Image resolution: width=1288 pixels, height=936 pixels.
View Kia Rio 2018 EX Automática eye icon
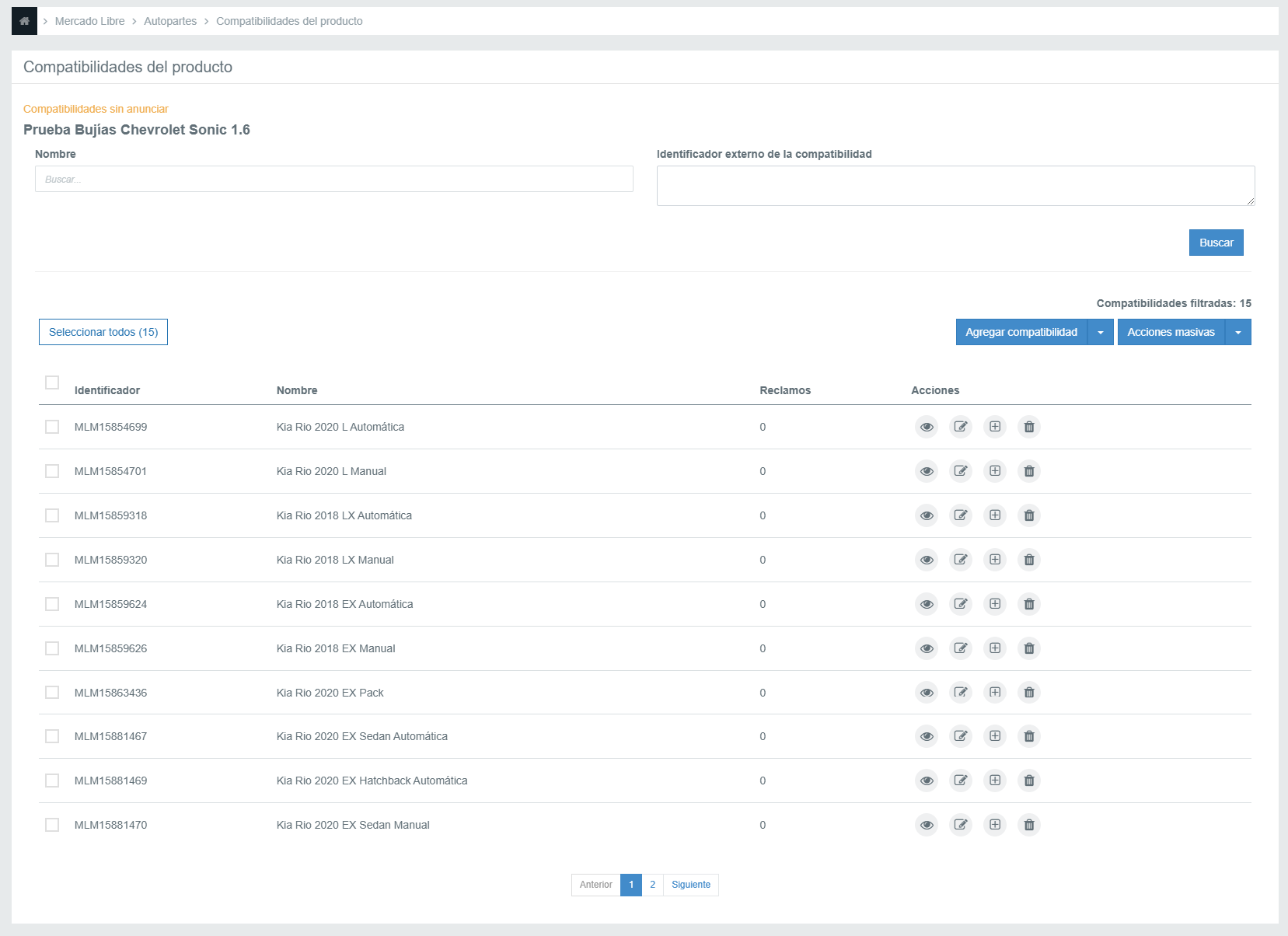pos(927,604)
